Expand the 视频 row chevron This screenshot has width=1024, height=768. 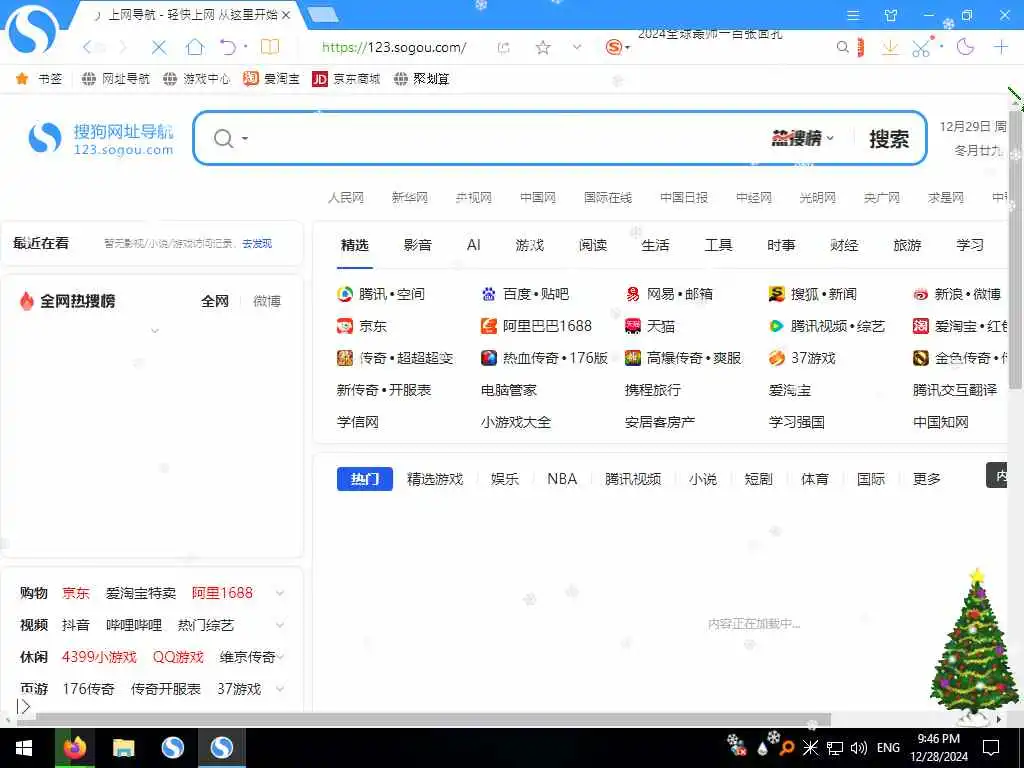pyautogui.click(x=280, y=625)
